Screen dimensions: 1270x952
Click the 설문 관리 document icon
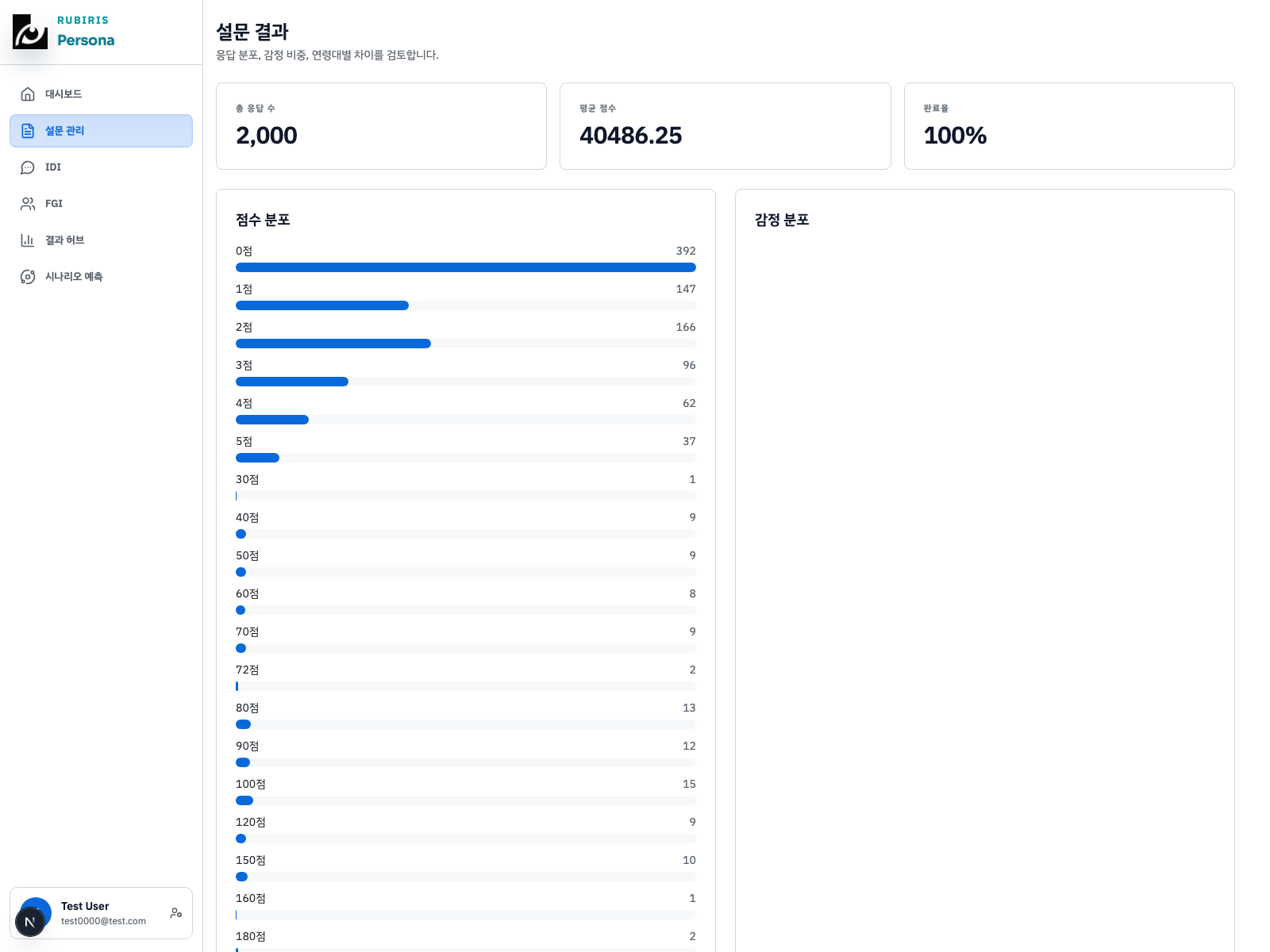click(x=28, y=131)
